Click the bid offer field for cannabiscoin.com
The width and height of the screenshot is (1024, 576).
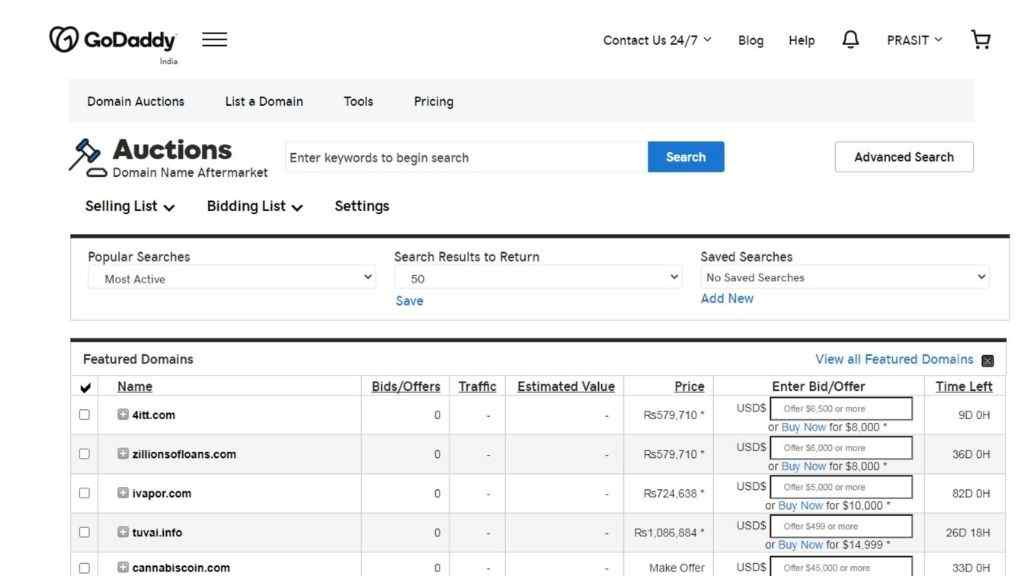841,566
